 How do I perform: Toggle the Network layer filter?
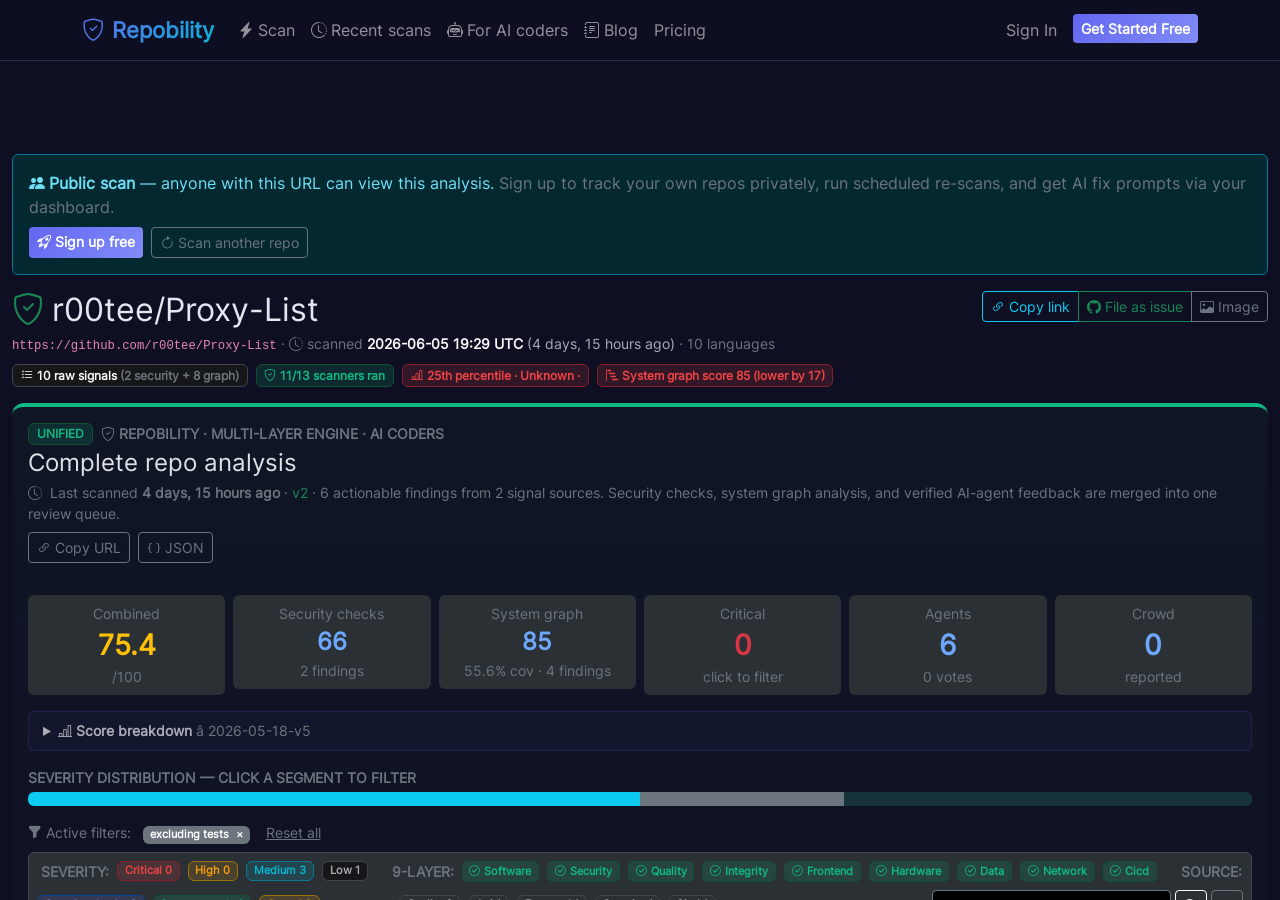(x=1058, y=871)
